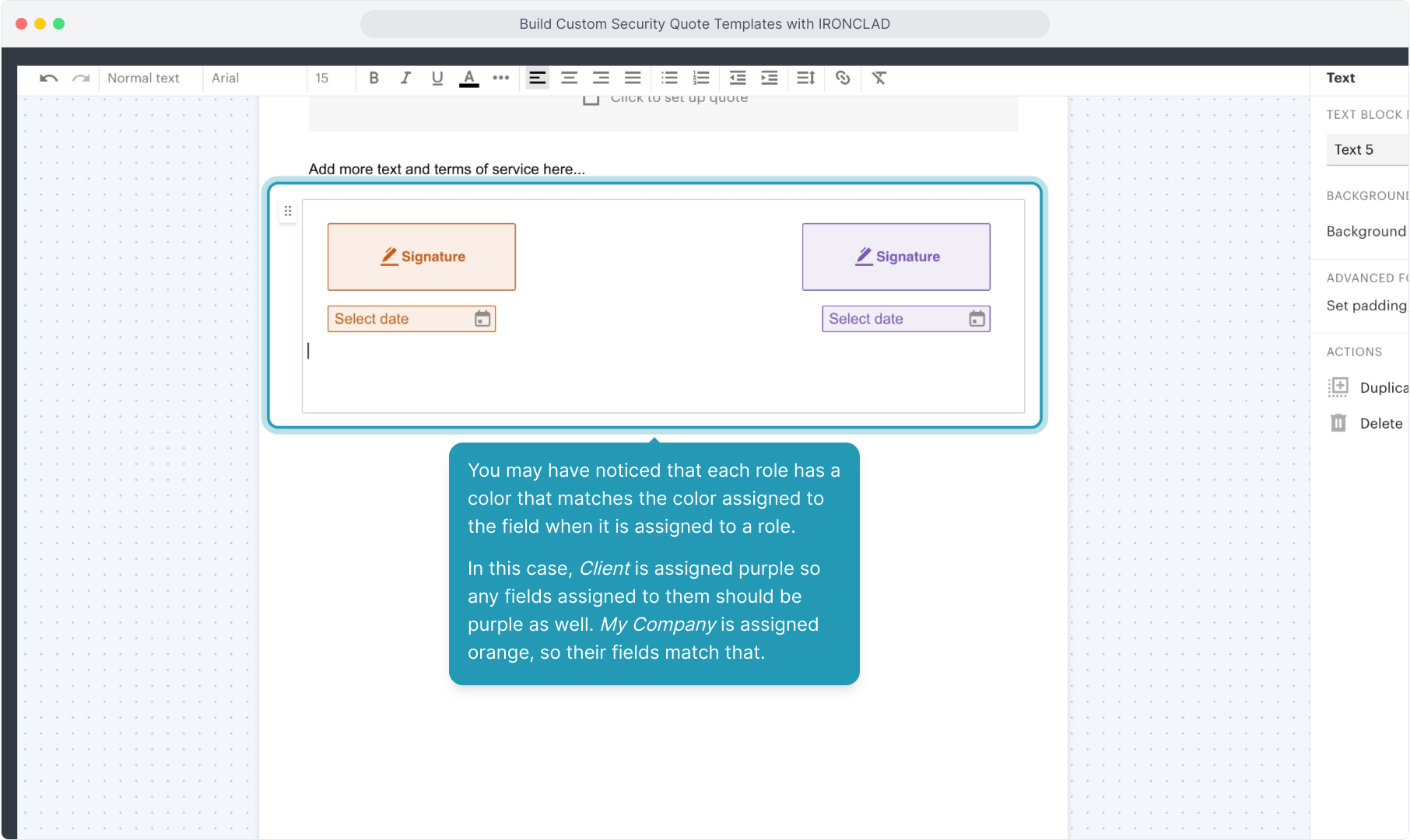Toggle underline formatting
1410x840 pixels.
(437, 78)
